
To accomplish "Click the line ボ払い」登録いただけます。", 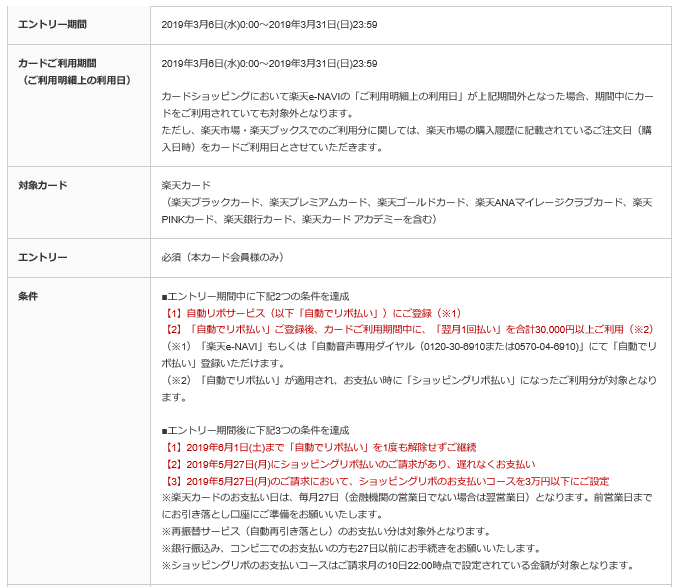I will pyautogui.click(x=223, y=363).
